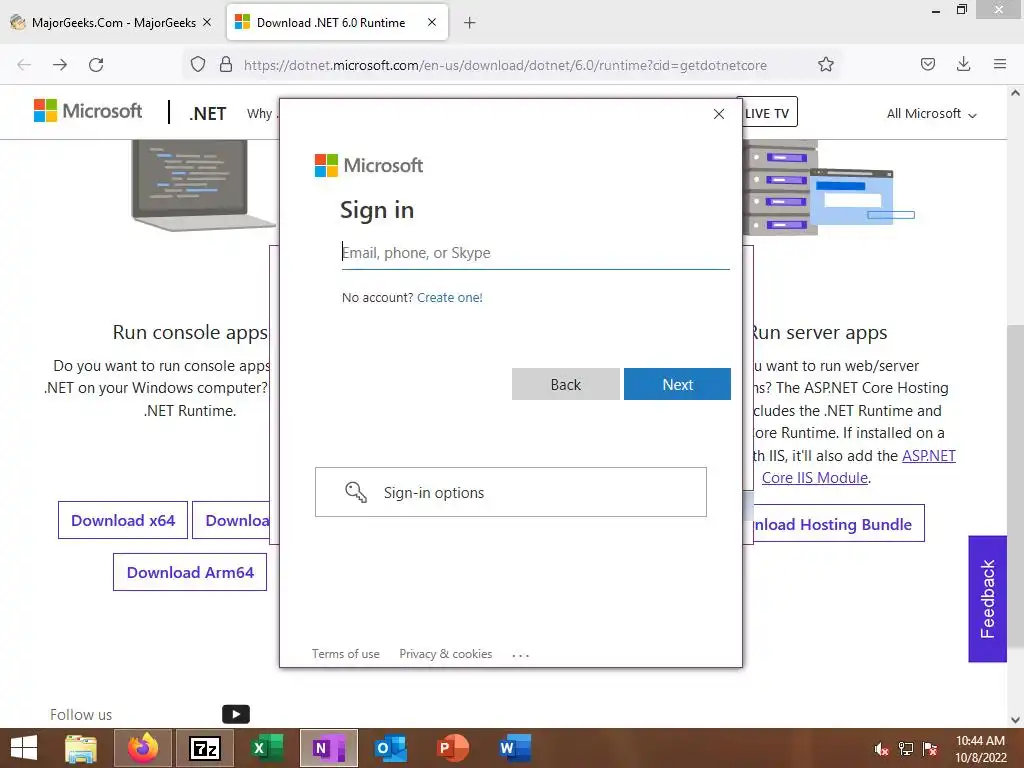Open the YouTube icon under Follow us

pos(236,714)
